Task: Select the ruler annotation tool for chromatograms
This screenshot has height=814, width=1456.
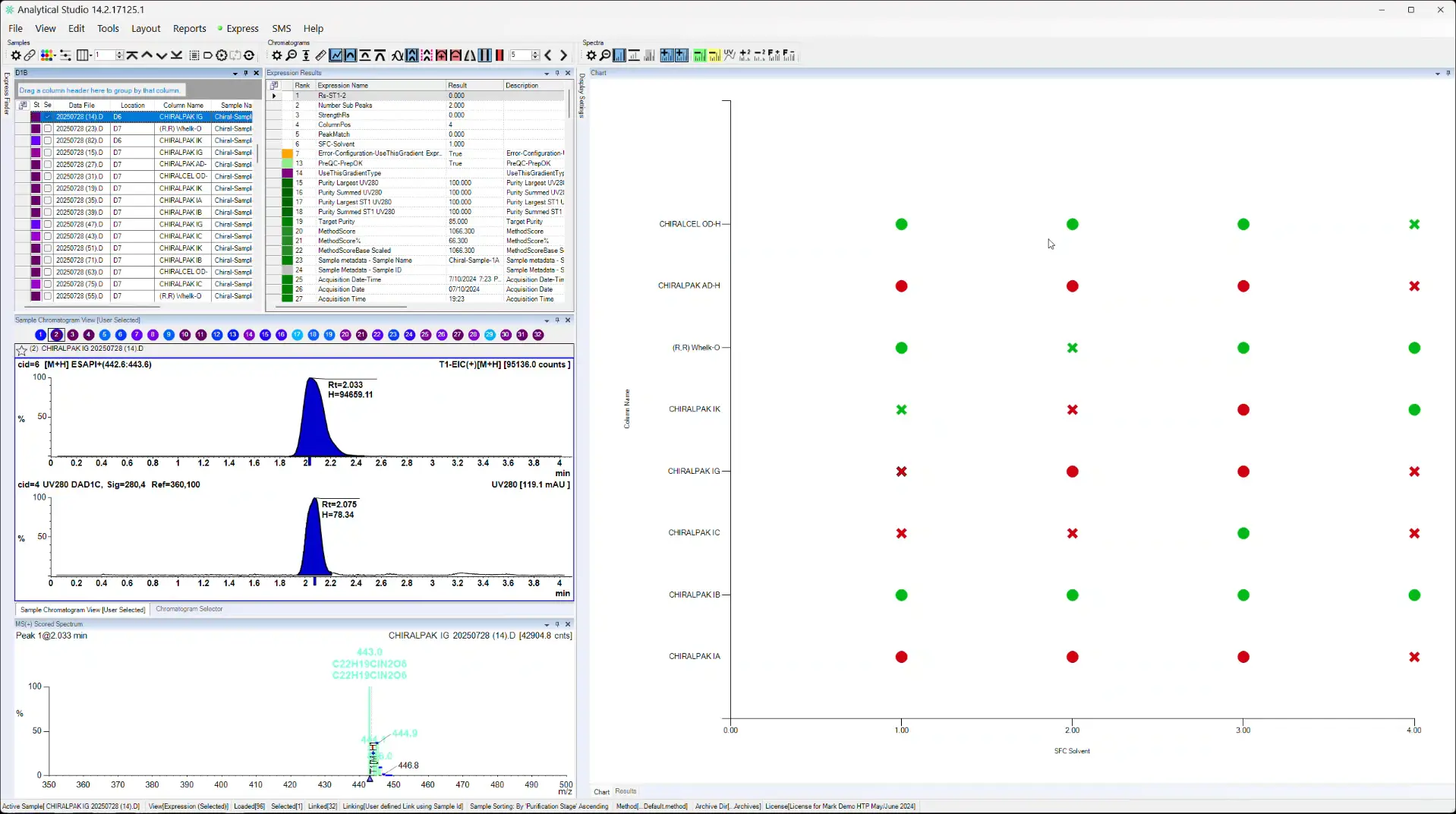Action: [x=321, y=55]
